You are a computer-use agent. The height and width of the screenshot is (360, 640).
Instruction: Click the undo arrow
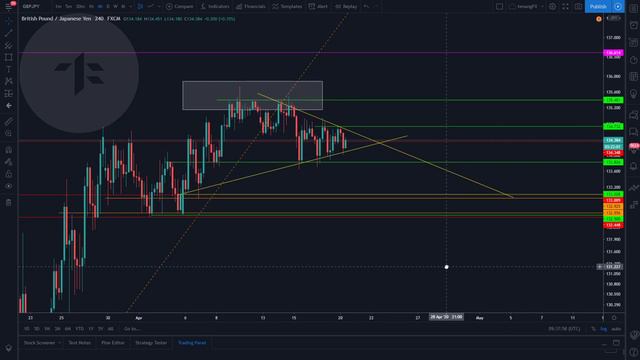coord(366,7)
